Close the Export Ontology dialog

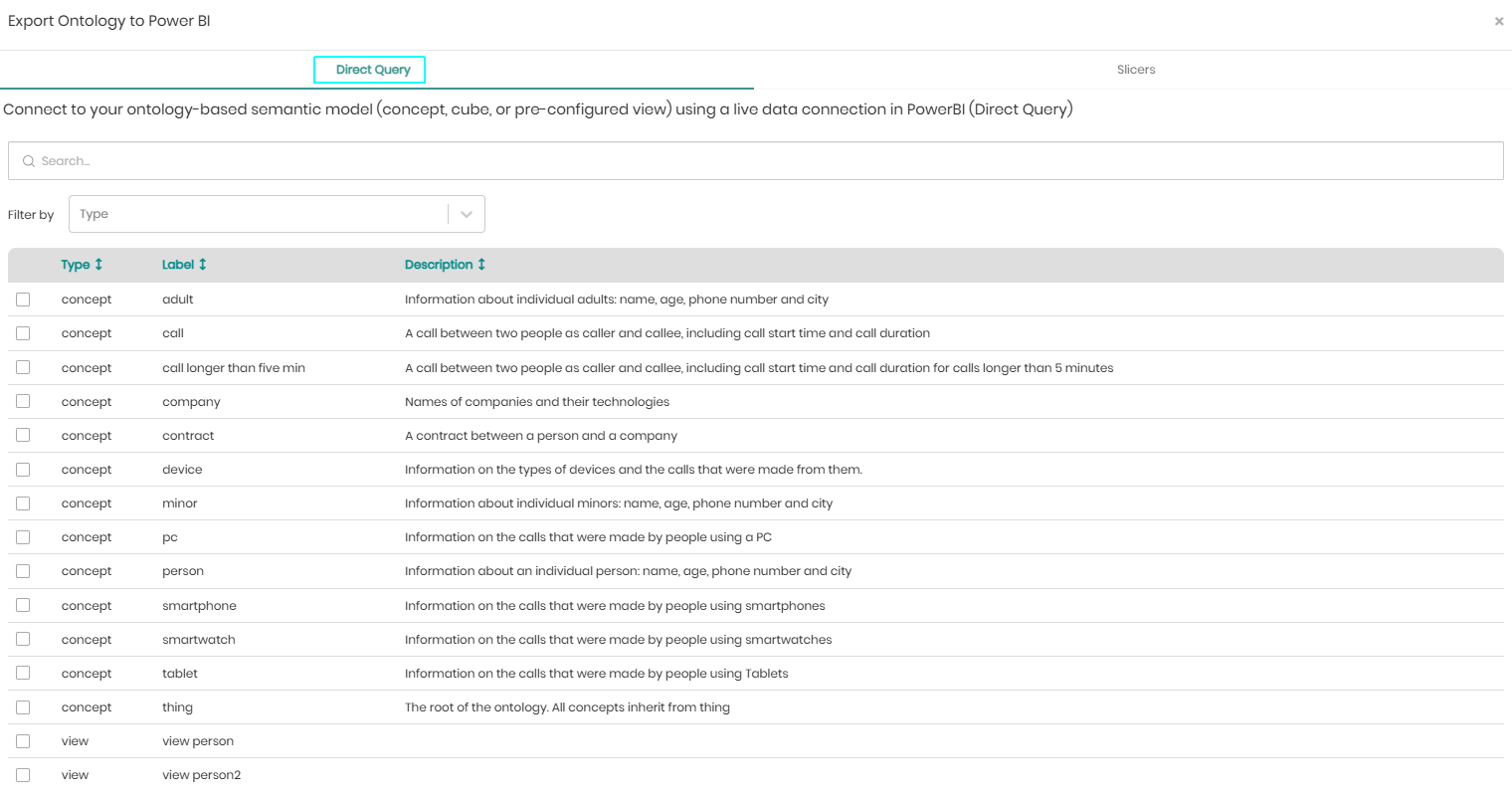[1498, 21]
